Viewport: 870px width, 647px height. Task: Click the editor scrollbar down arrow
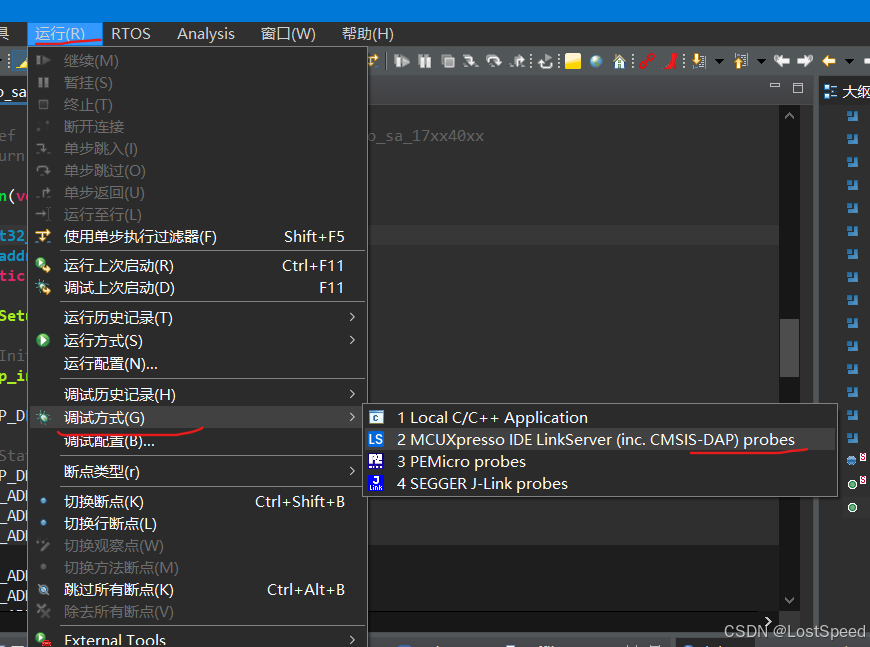tap(789, 600)
